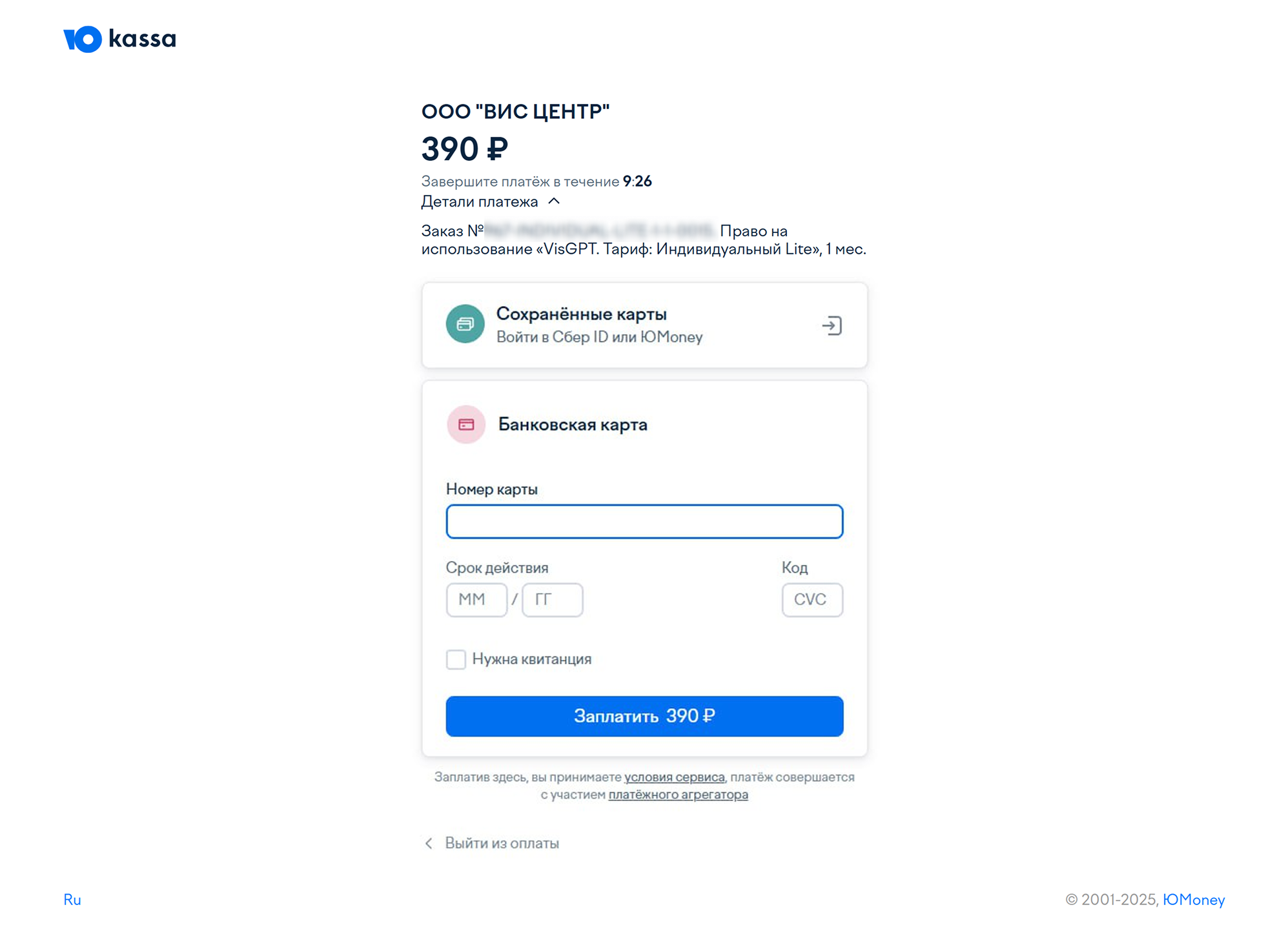
Task: Open the Сохранённые карты panel
Action: 644,325
